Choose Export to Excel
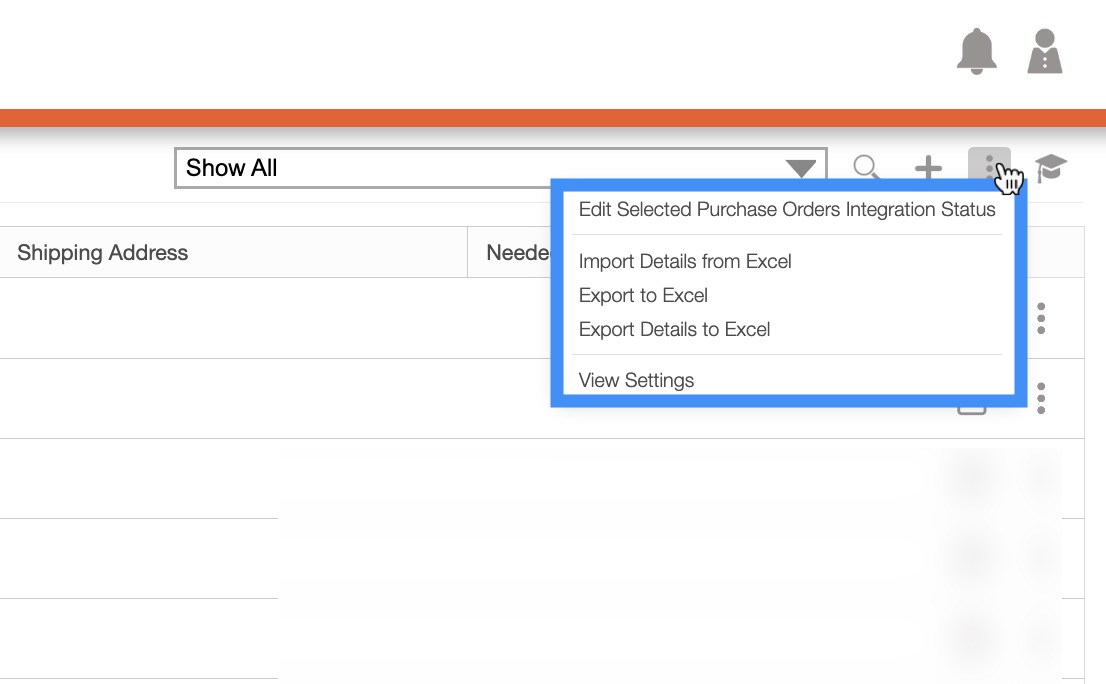 pos(643,296)
